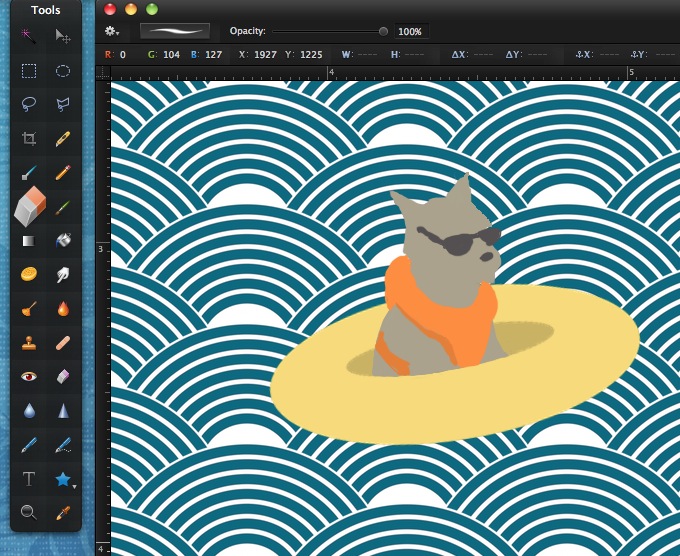Select the Red Eye tool
Screen dimensions: 680x556
tap(29, 377)
